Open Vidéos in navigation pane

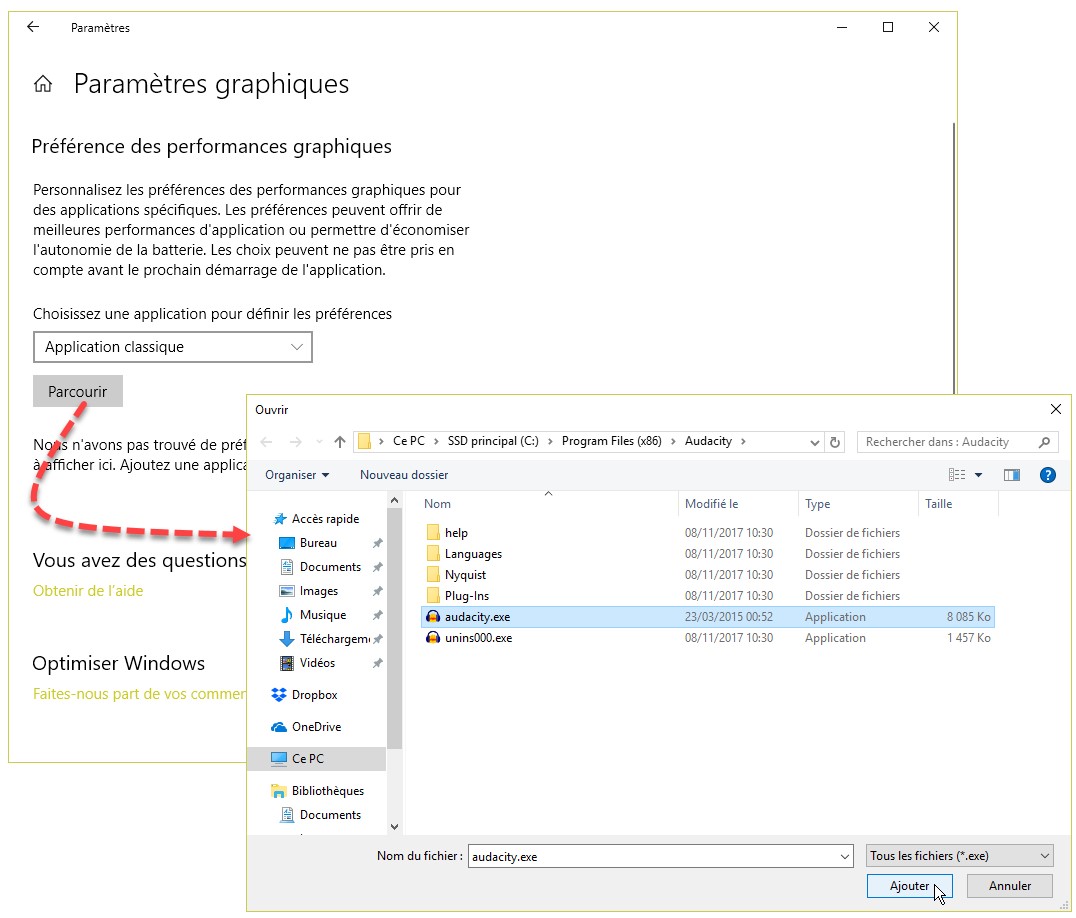click(x=307, y=663)
